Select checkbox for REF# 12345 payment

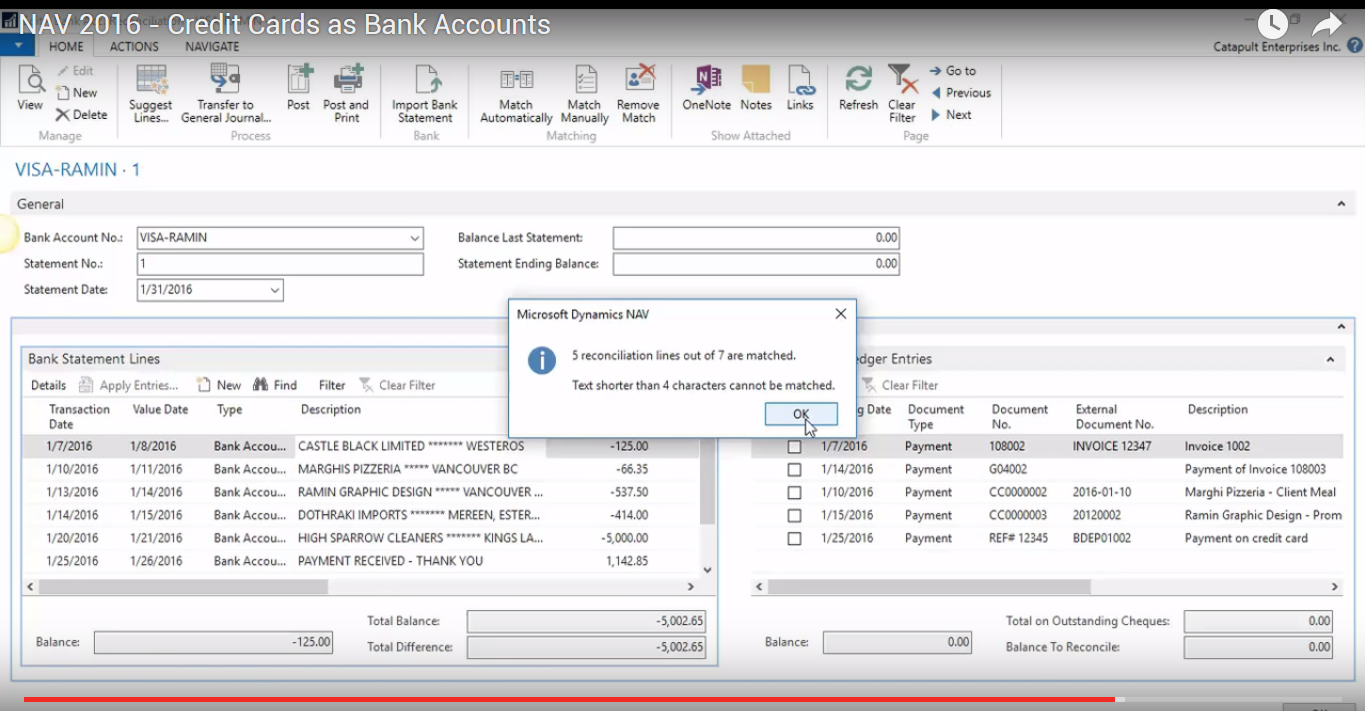[x=794, y=539]
